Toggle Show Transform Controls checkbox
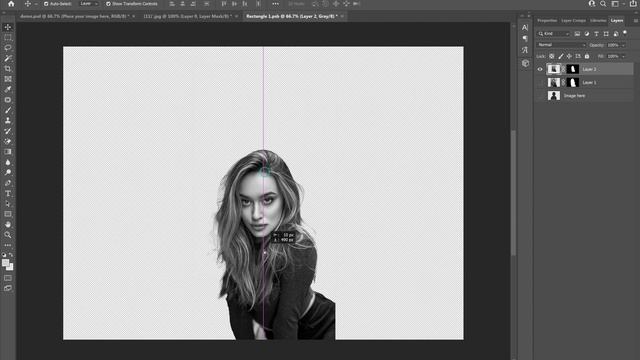Viewport: 640px width, 360px height. [x=108, y=4]
